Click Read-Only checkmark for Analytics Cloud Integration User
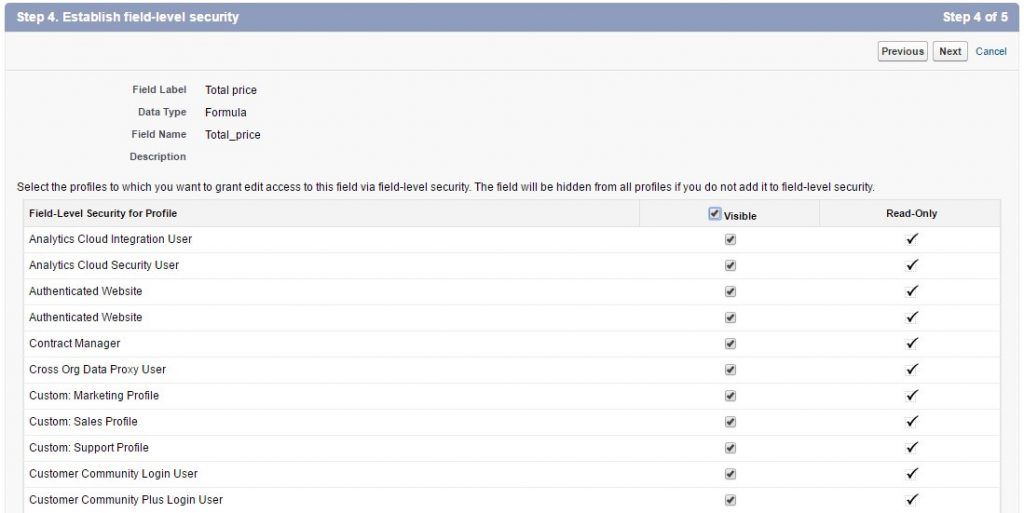This screenshot has height=513, width=1024. coord(911,239)
